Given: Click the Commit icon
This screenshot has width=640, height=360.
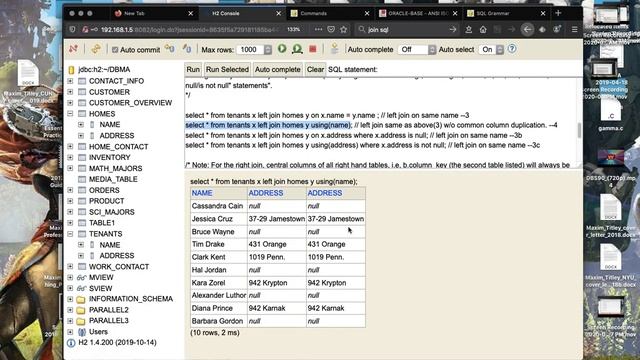Looking at the screenshot, I should tap(187, 49).
